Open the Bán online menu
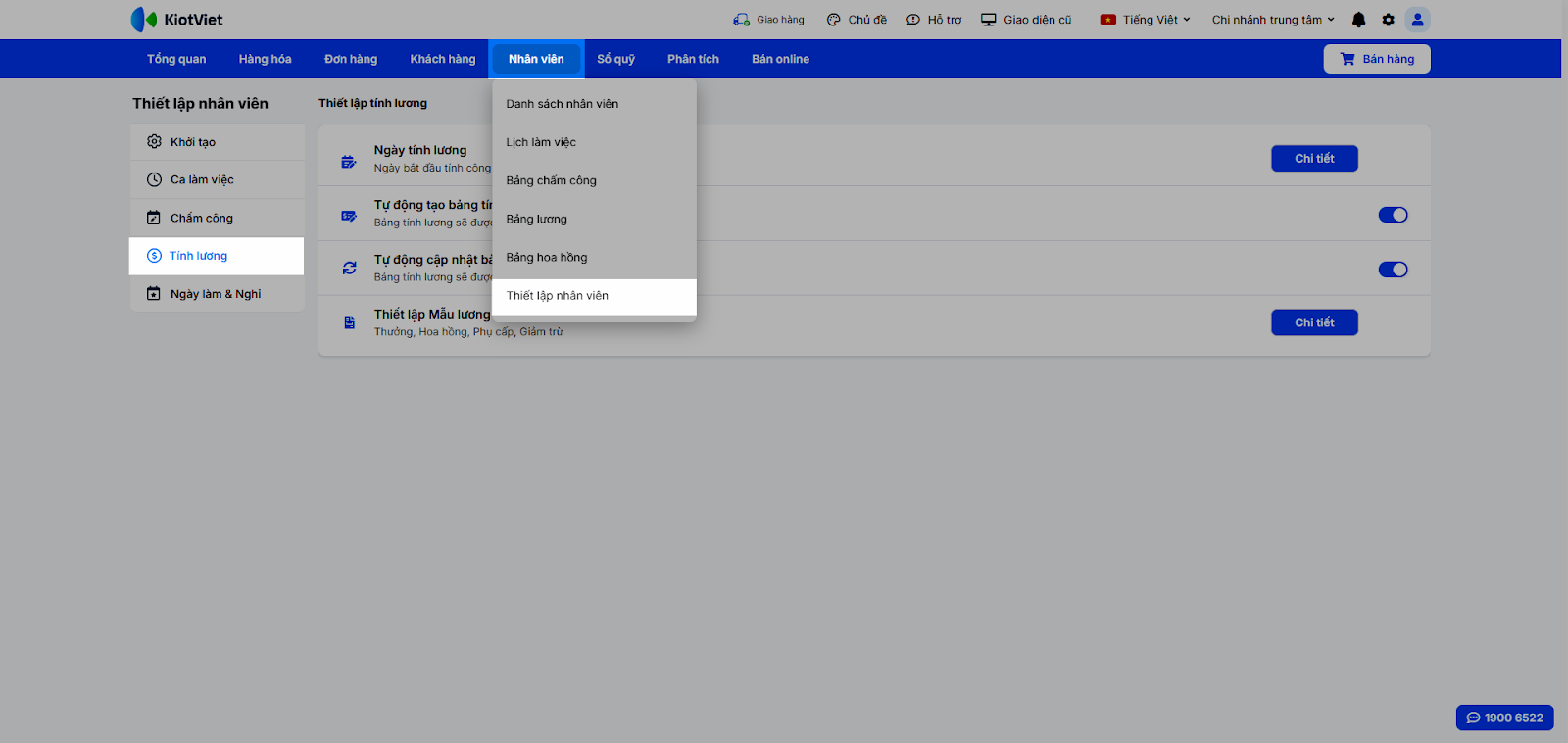The image size is (1568, 743). coord(780,59)
